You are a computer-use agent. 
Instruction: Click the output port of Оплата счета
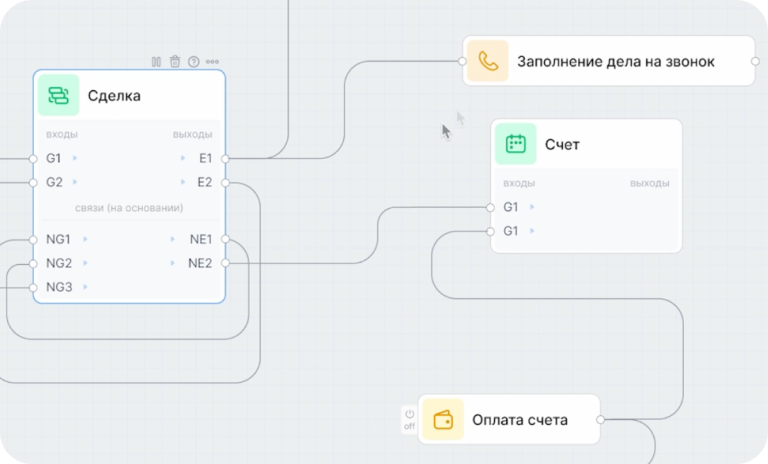point(600,420)
